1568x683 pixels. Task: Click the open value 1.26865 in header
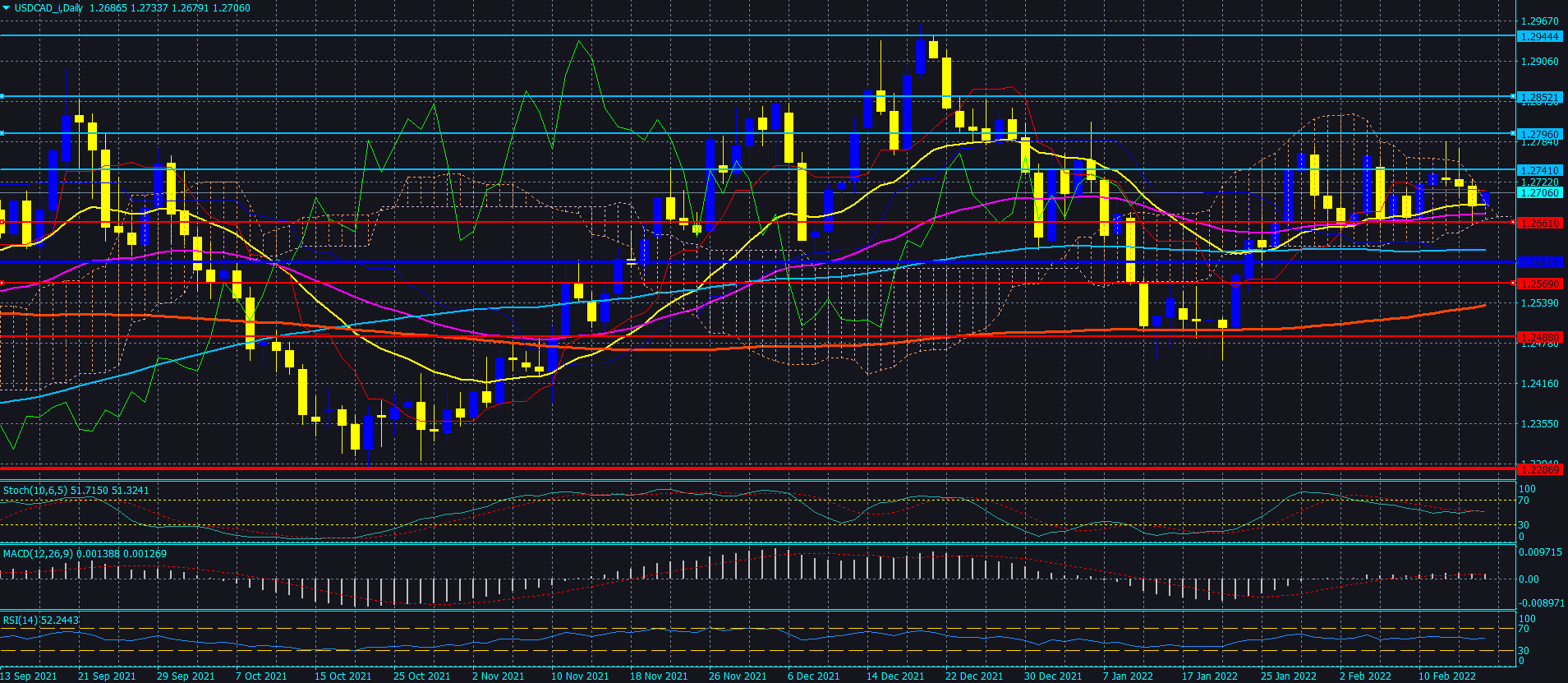coord(108,8)
